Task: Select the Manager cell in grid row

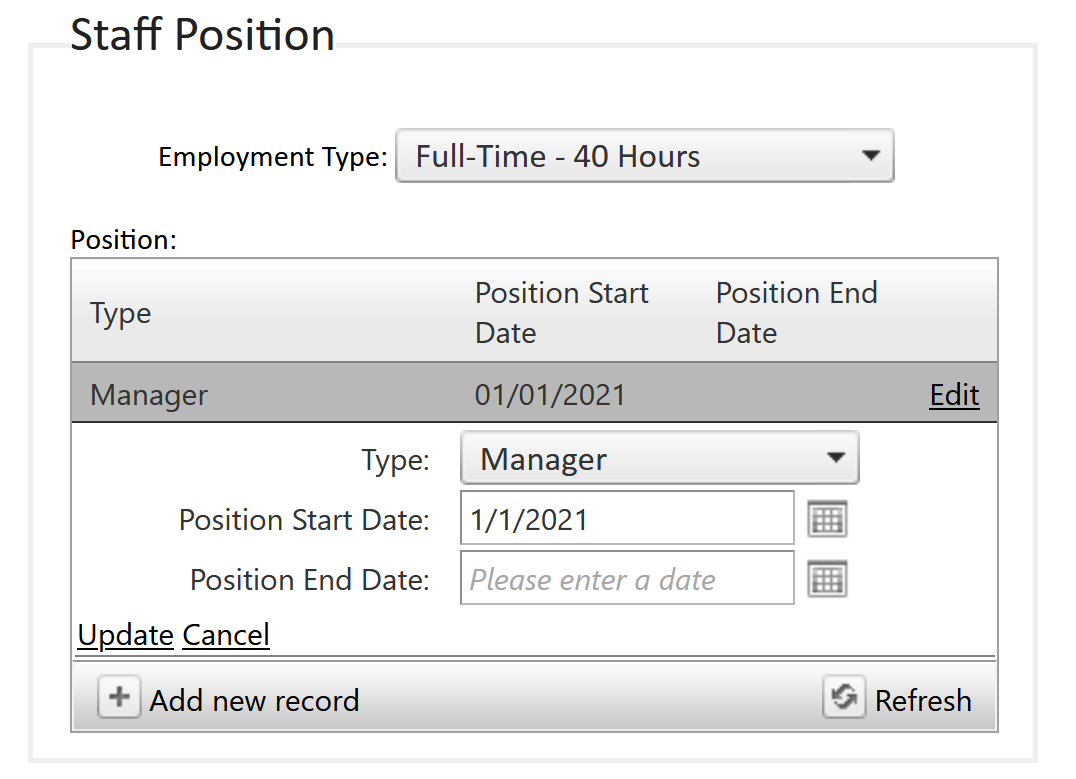Action: (x=149, y=395)
